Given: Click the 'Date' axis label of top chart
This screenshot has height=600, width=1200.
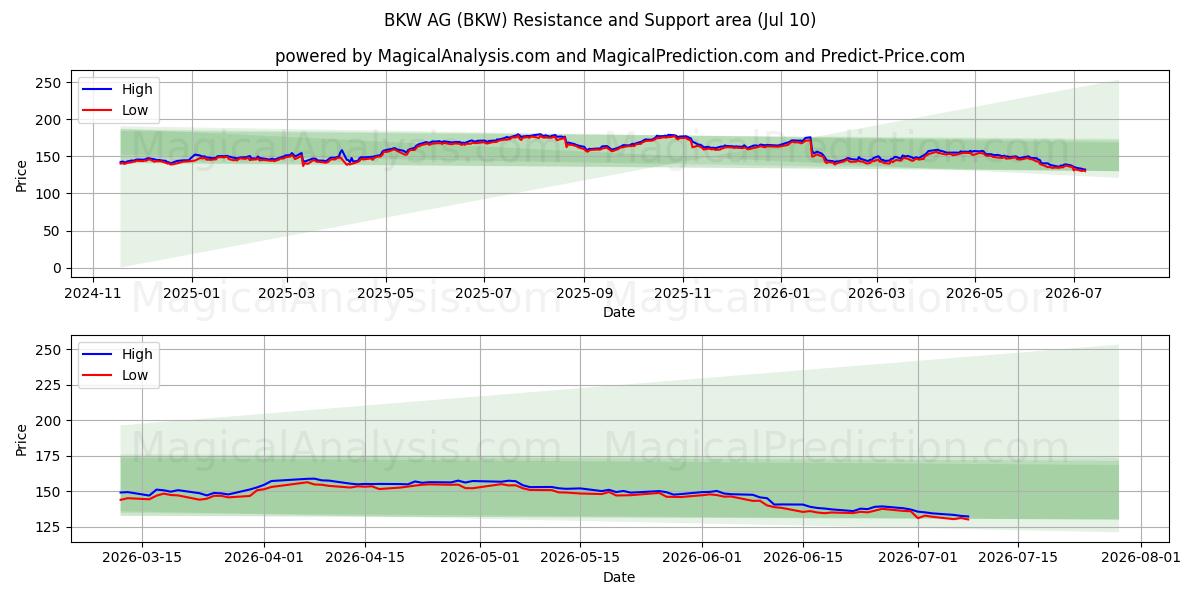Looking at the screenshot, I should tap(619, 312).
